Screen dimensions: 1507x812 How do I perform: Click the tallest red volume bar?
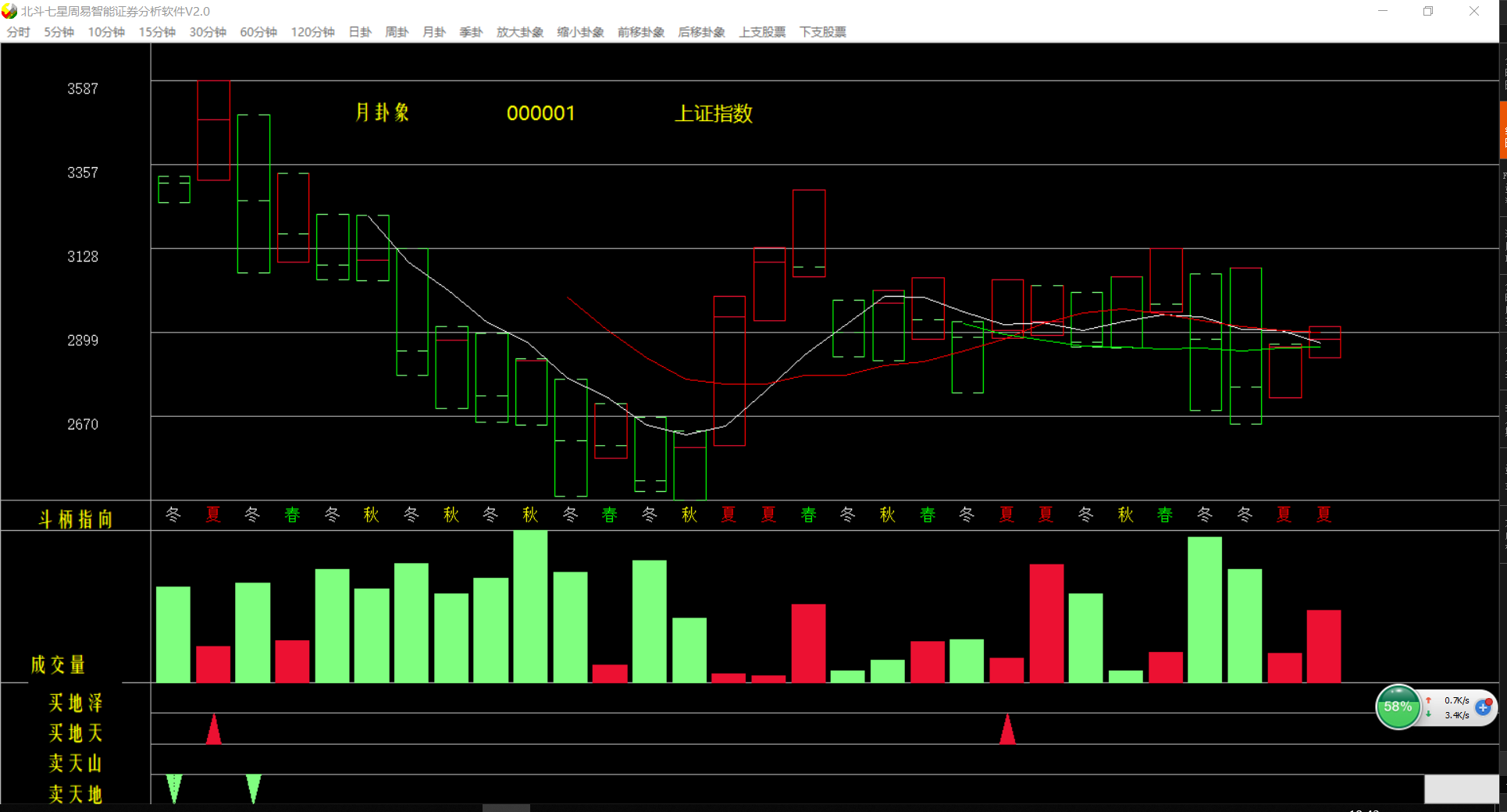(x=1046, y=623)
